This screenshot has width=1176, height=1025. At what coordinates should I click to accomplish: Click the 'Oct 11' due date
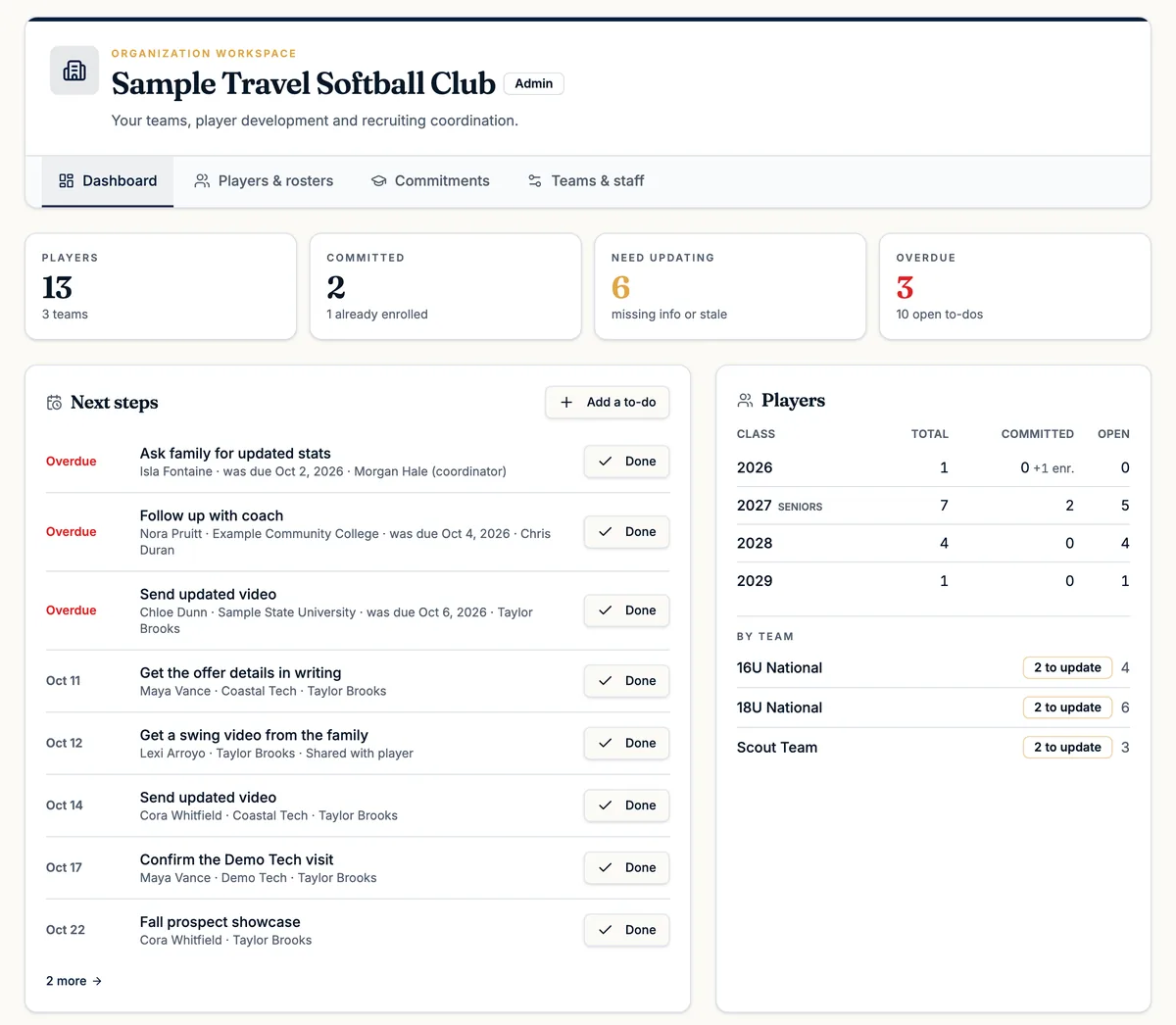[63, 681]
